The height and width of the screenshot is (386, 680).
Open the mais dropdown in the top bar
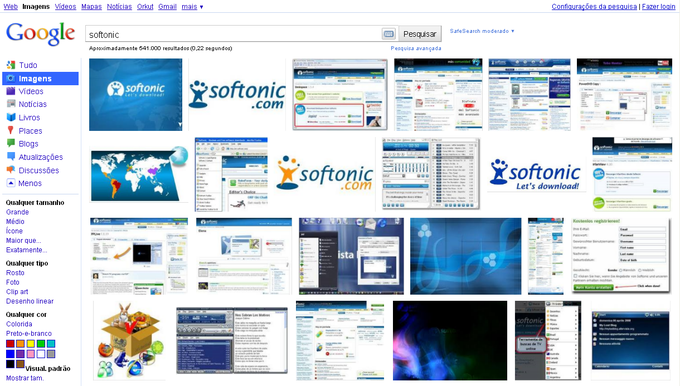(x=192, y=7)
